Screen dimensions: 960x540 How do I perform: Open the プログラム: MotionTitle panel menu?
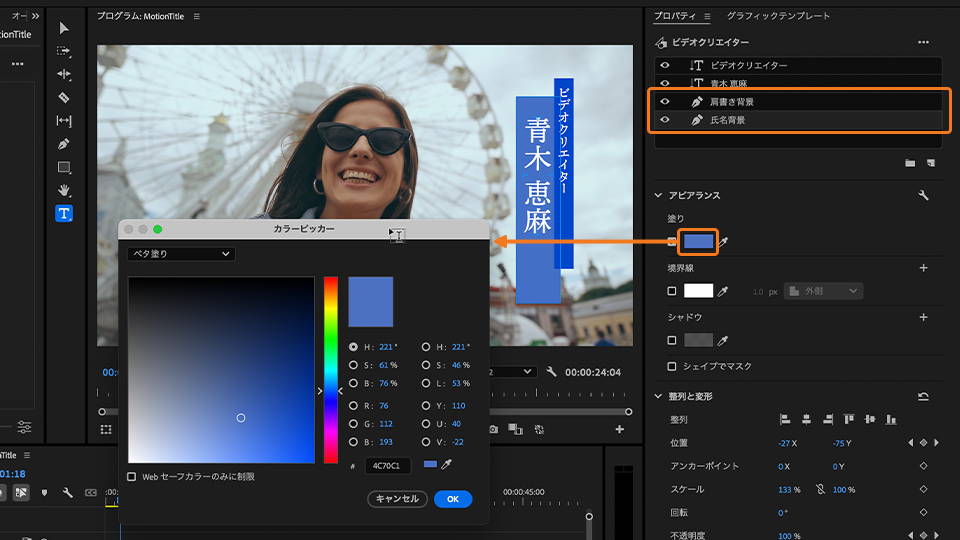pos(197,17)
